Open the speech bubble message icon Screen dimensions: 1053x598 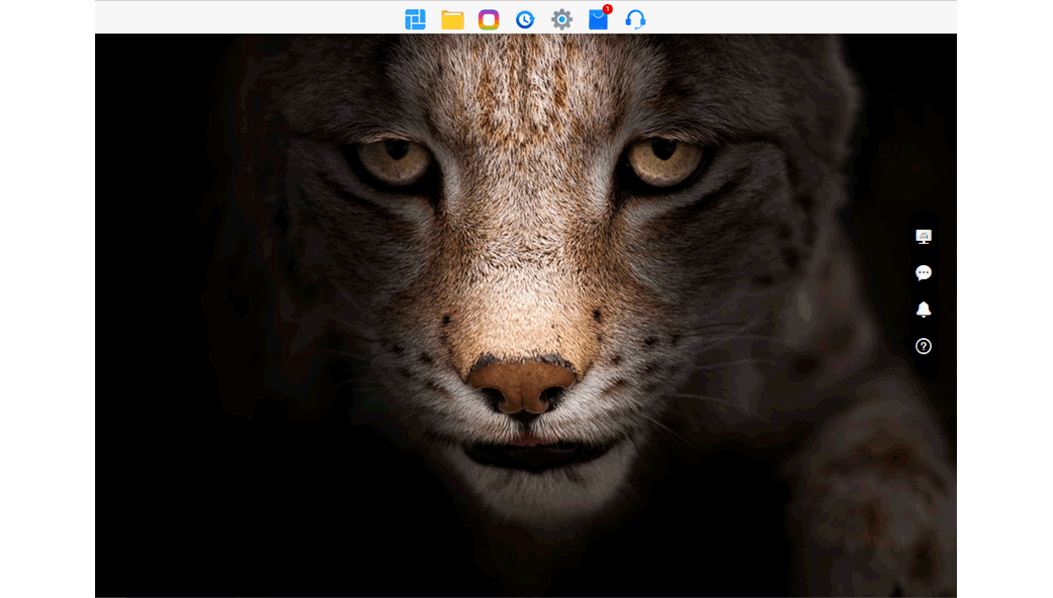click(923, 272)
